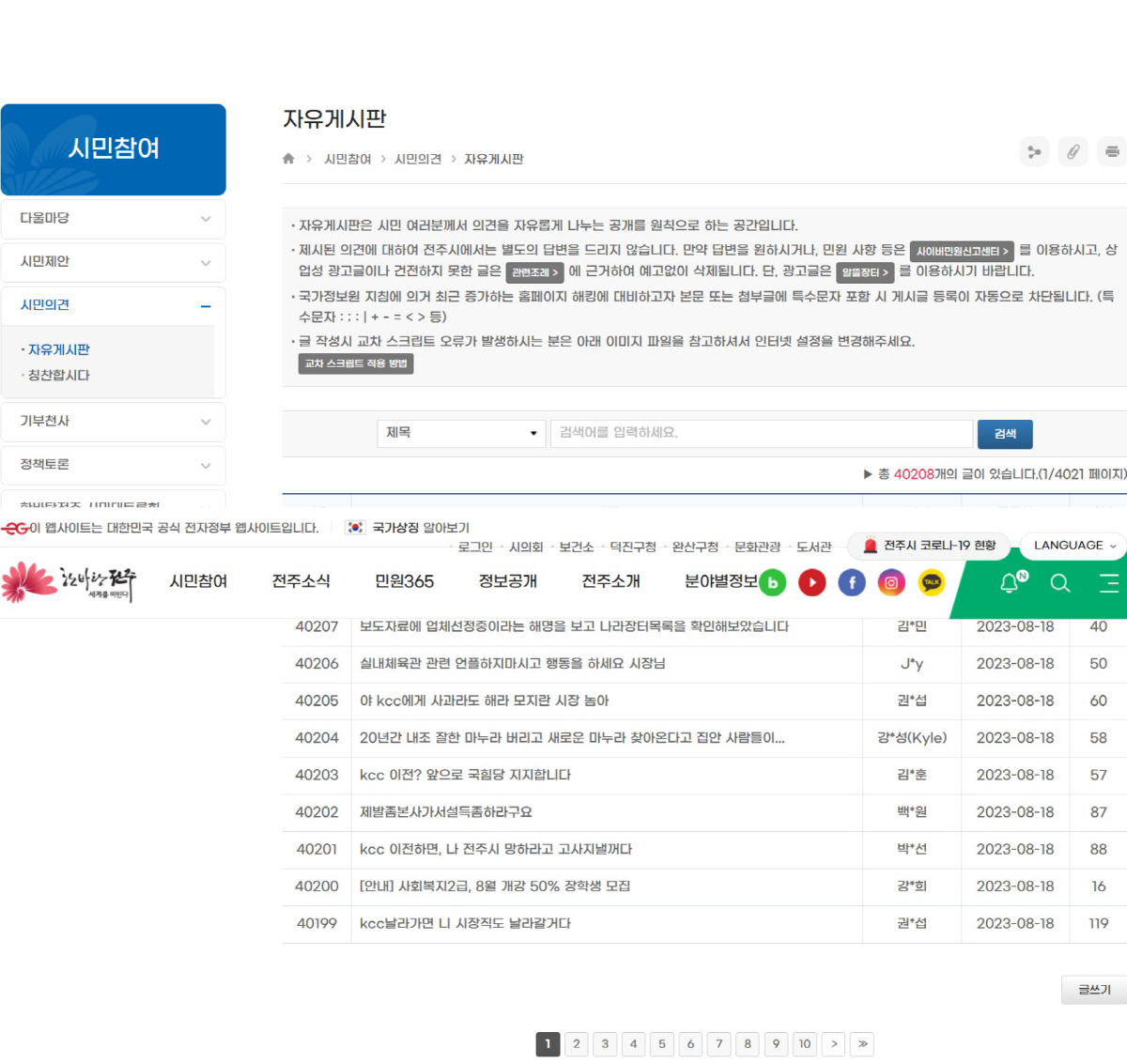
Task: Expand the 다울마당 sidebar section
Action: (113, 219)
